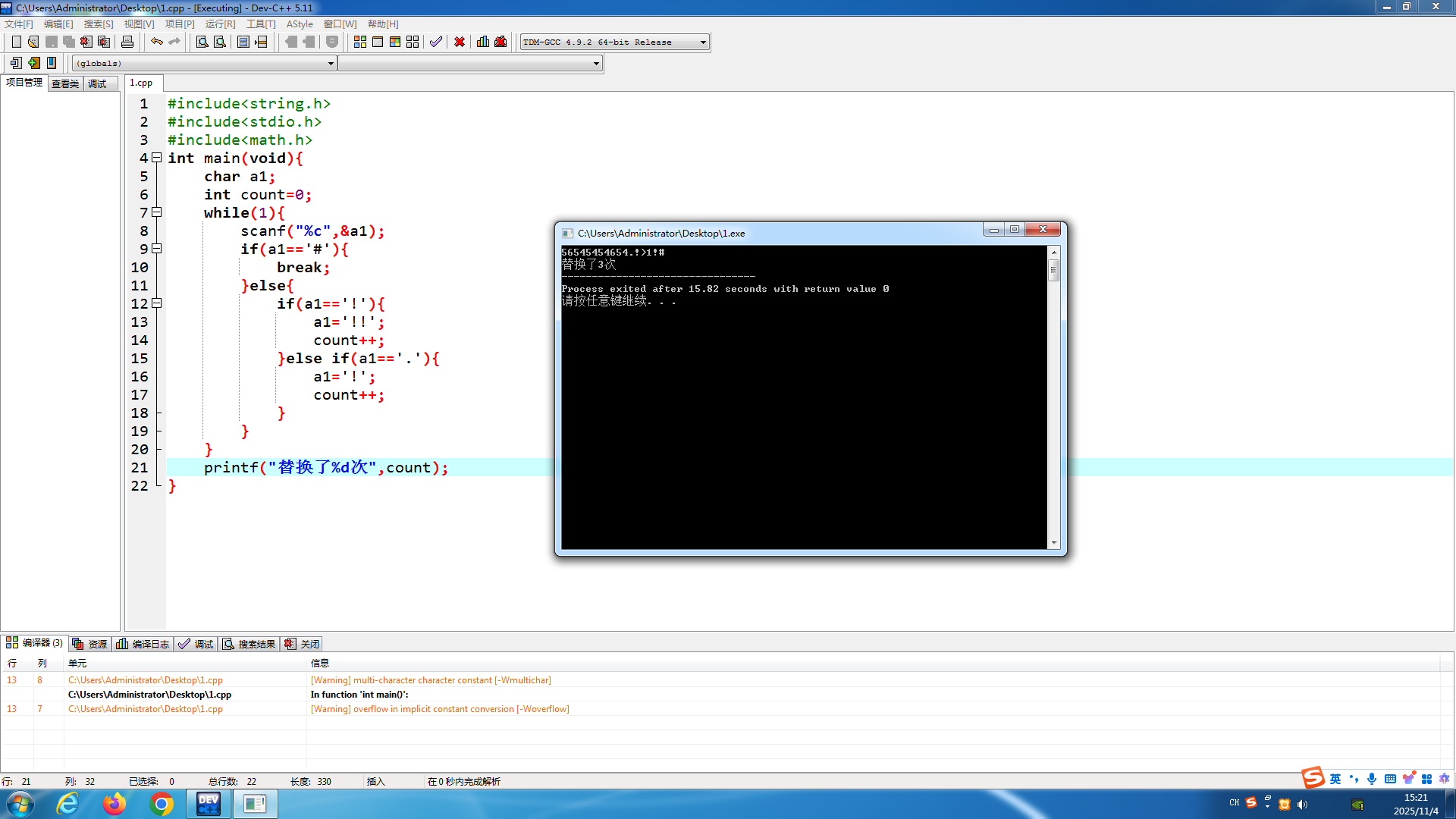The width and height of the screenshot is (1456, 819).
Task: Open the TDM-GCC compiler selection dropdown
Action: (x=703, y=42)
